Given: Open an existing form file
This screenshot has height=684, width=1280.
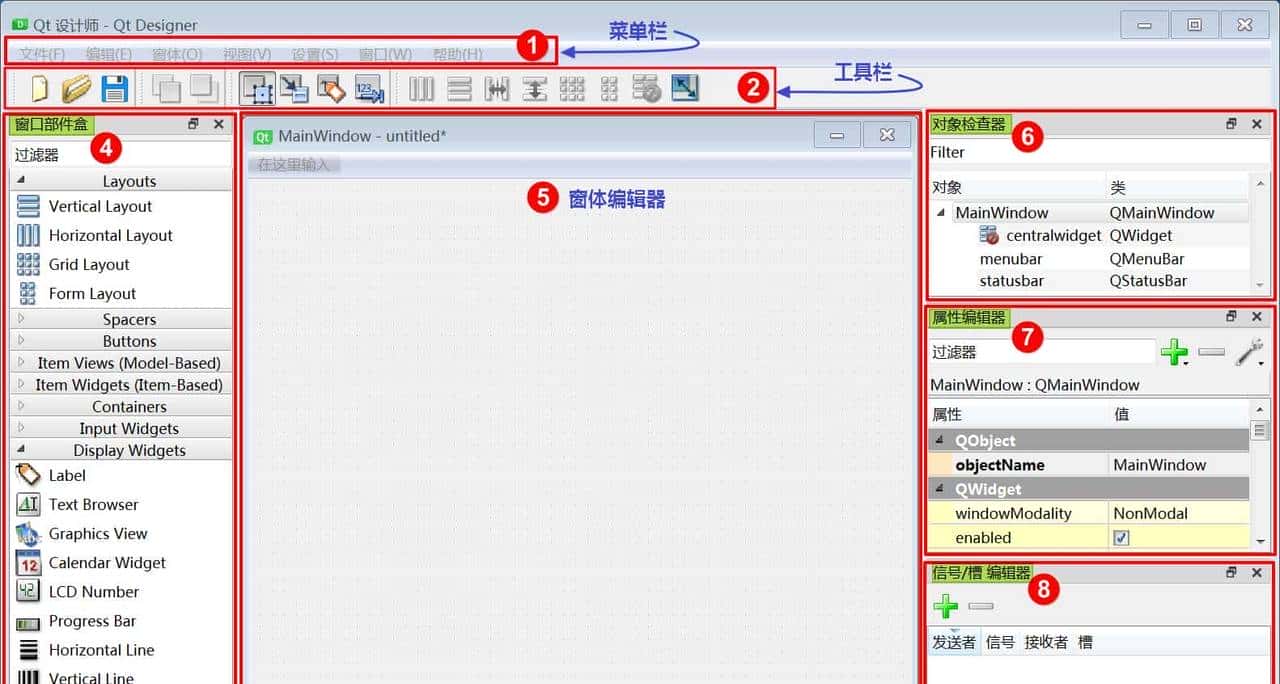Looking at the screenshot, I should coord(76,88).
